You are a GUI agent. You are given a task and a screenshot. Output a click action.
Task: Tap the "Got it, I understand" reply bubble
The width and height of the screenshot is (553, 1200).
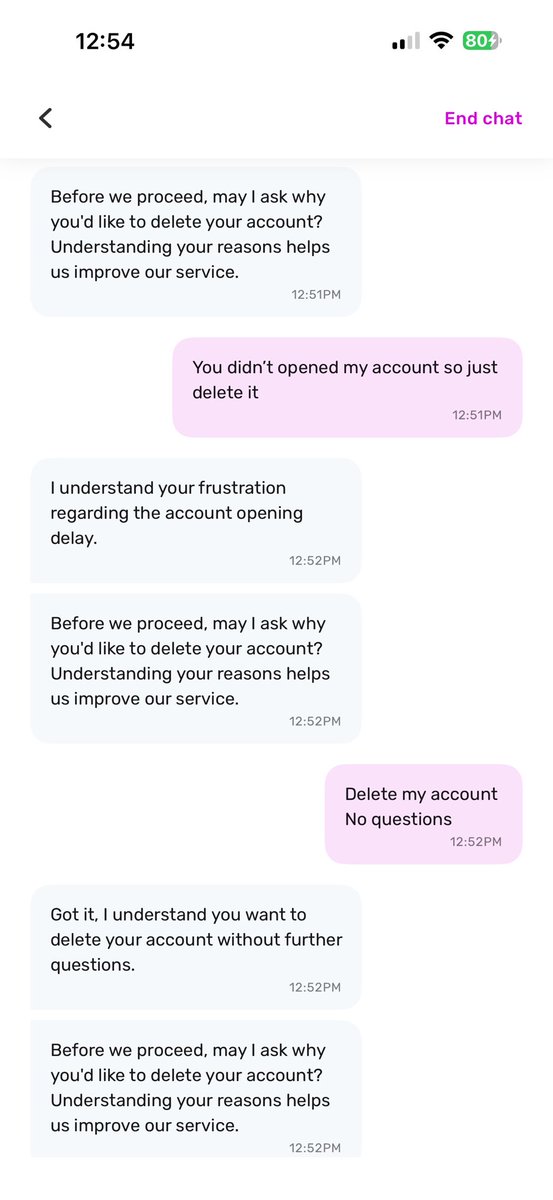196,947
